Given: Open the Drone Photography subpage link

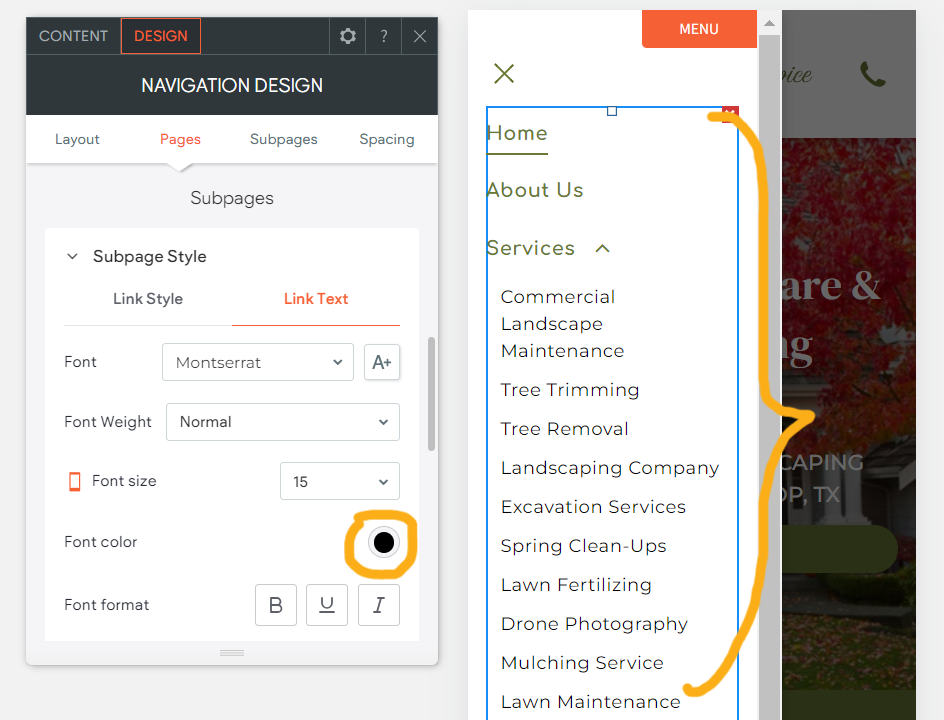Looking at the screenshot, I should tap(594, 624).
